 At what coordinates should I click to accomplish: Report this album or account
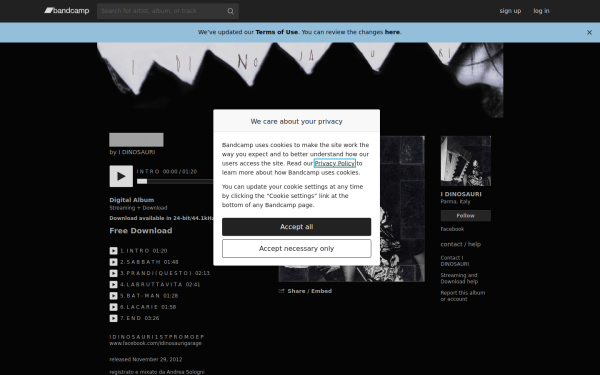pos(463,296)
